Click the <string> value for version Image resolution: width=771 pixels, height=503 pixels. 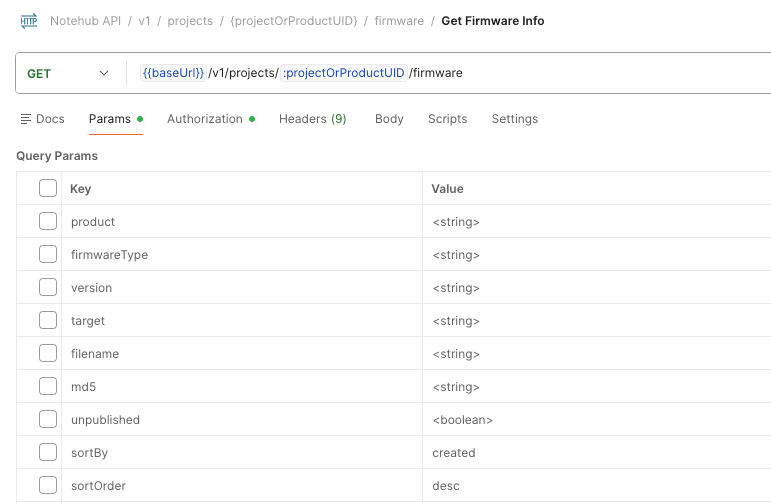(456, 288)
